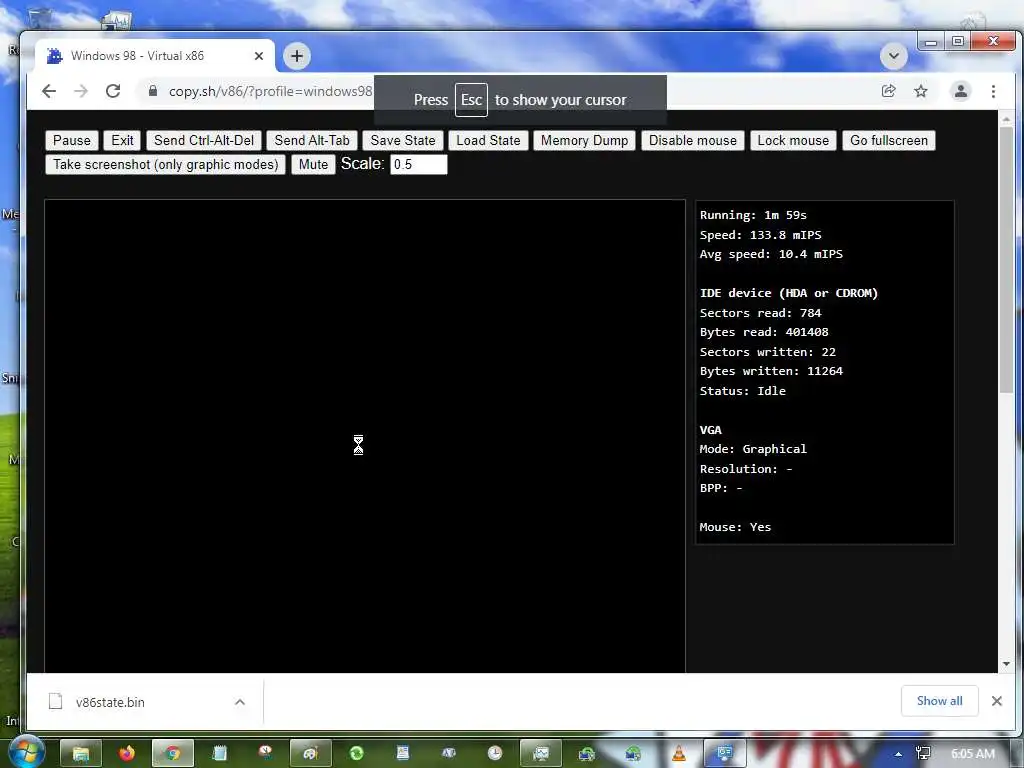Click the page vertical scrollbar
The height and width of the screenshot is (768, 1024).
tap(1006, 260)
